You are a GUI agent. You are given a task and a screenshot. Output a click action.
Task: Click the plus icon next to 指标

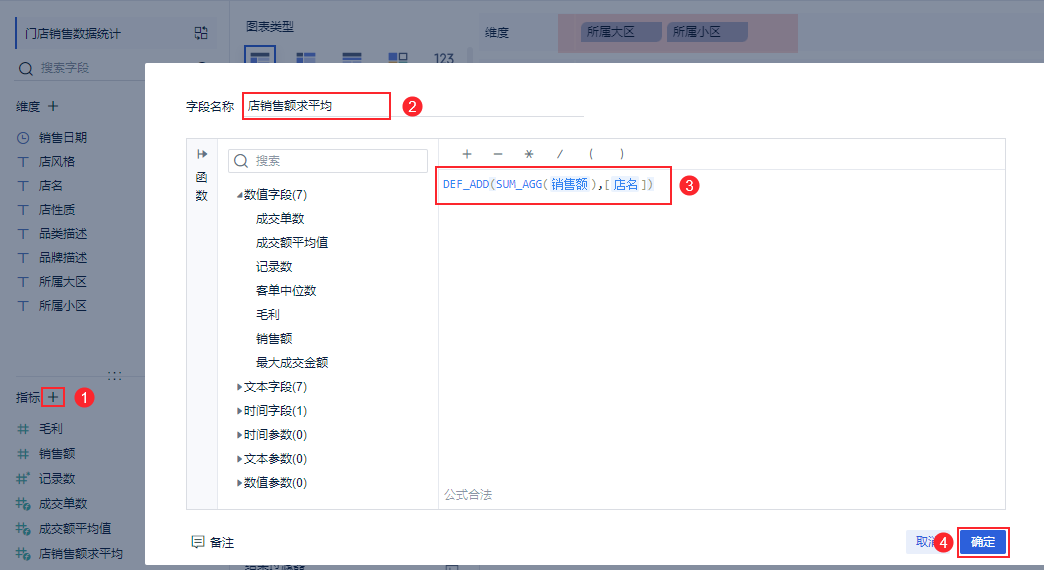[53, 398]
